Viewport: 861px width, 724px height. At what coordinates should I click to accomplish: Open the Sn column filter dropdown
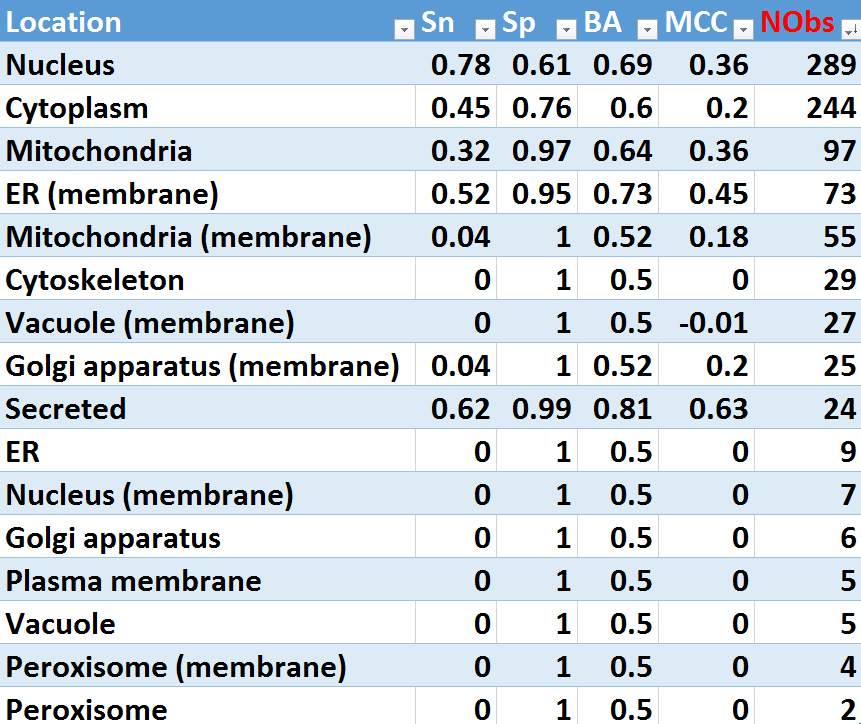click(485, 30)
